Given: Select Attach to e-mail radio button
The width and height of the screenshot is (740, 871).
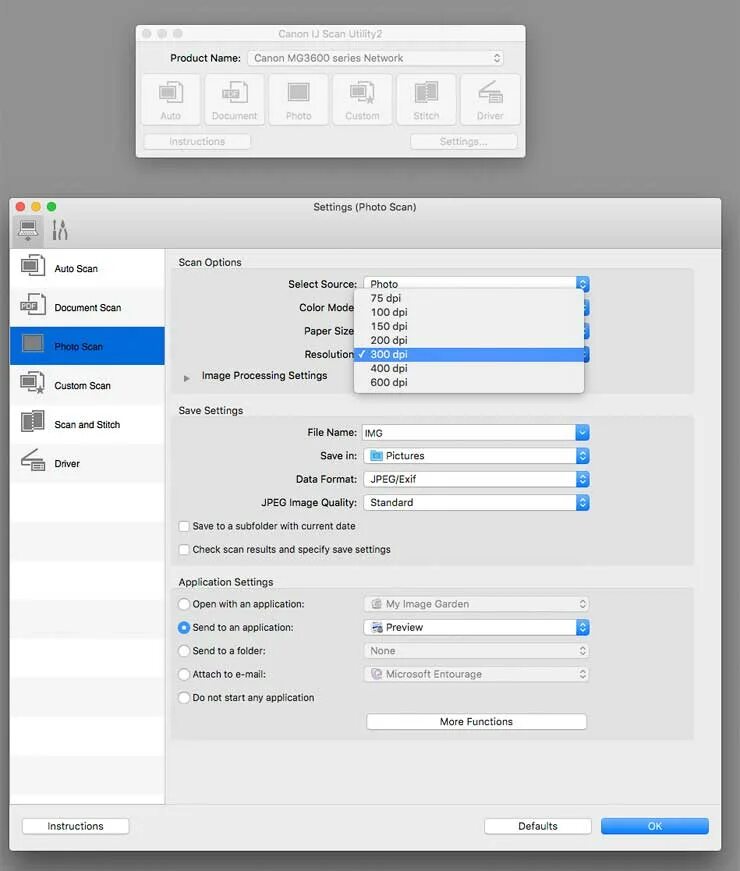Looking at the screenshot, I should (183, 674).
